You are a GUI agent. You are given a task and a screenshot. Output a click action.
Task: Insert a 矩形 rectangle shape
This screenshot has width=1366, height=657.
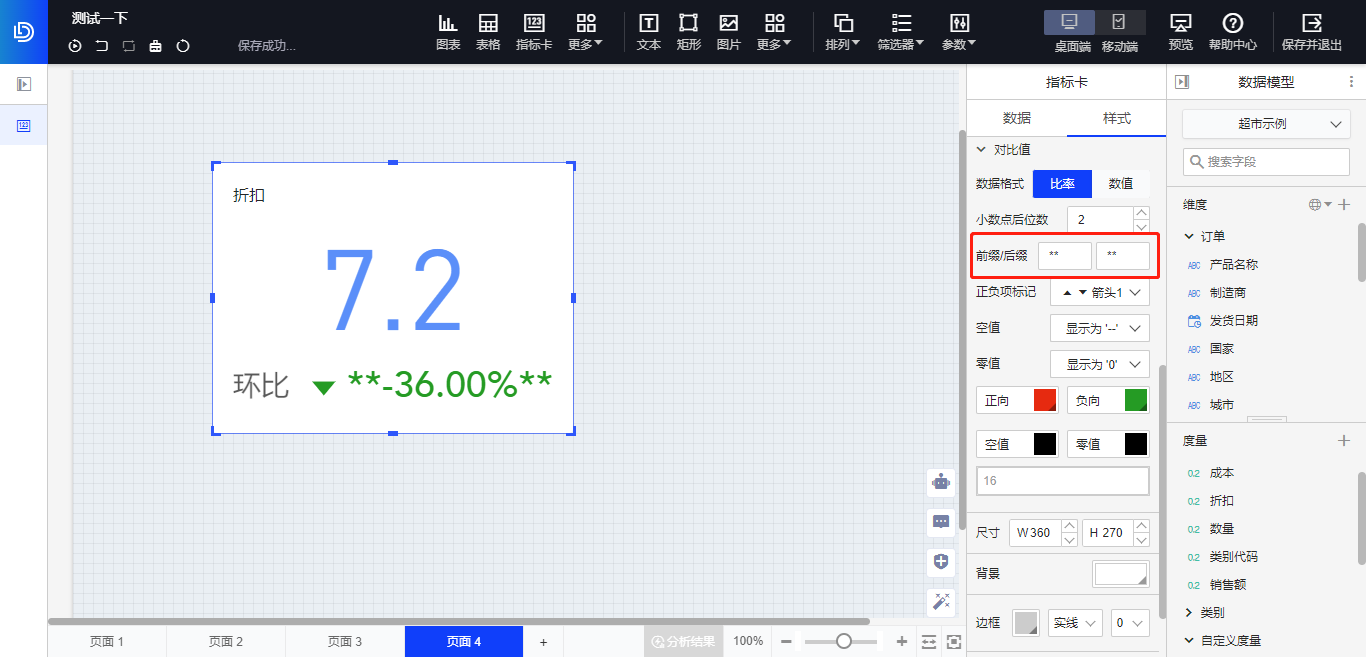688,31
